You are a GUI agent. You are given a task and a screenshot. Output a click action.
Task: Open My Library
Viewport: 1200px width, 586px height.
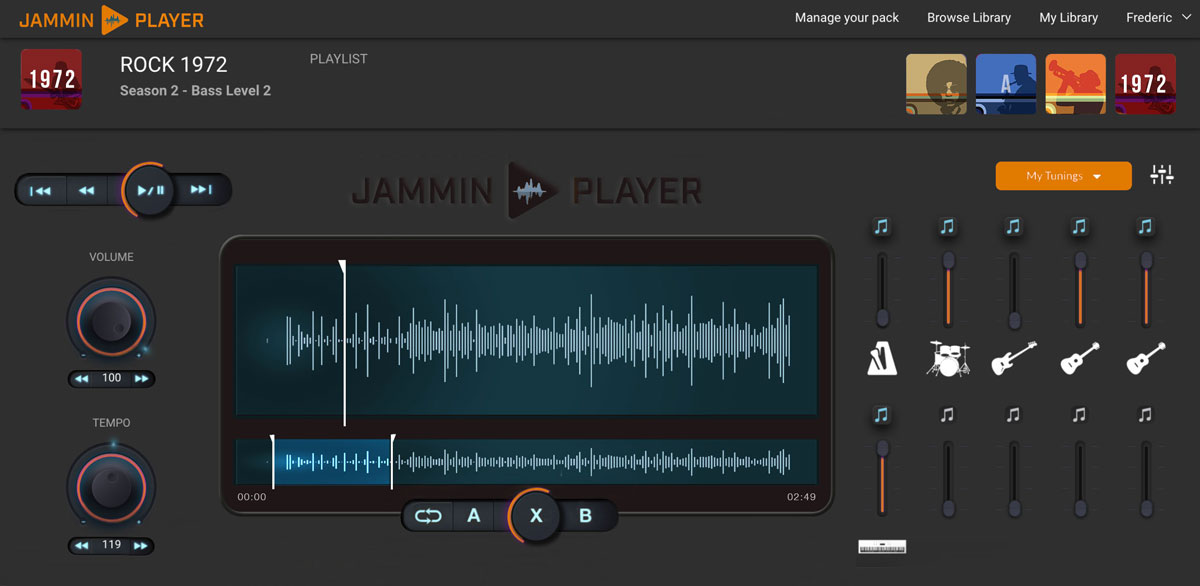1069,18
